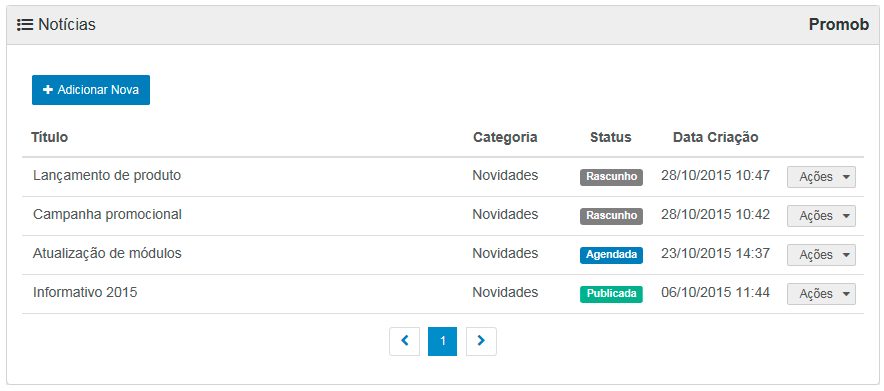Click the Agendada status badge
This screenshot has width=884, height=391.
pos(611,255)
